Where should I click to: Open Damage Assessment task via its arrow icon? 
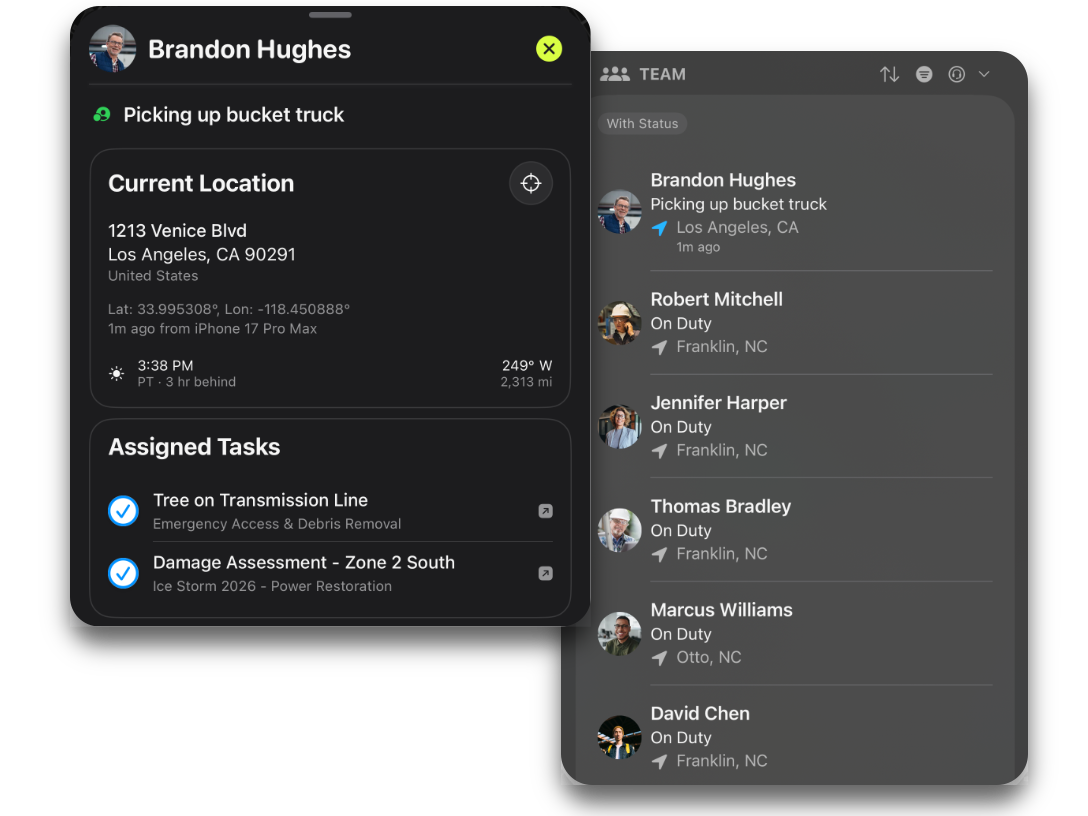[x=545, y=573]
